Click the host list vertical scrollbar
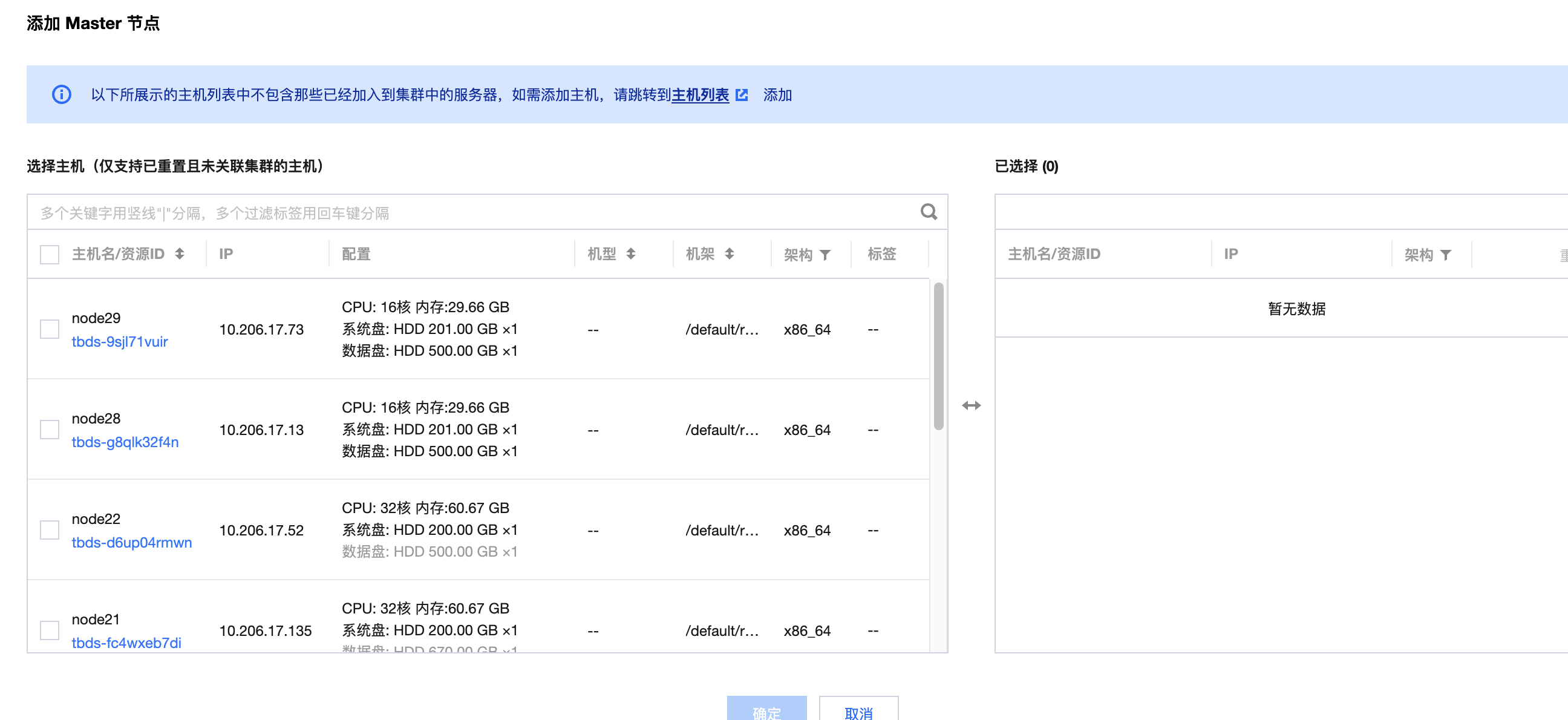This screenshot has height=720, width=1568. pyautogui.click(x=938, y=356)
